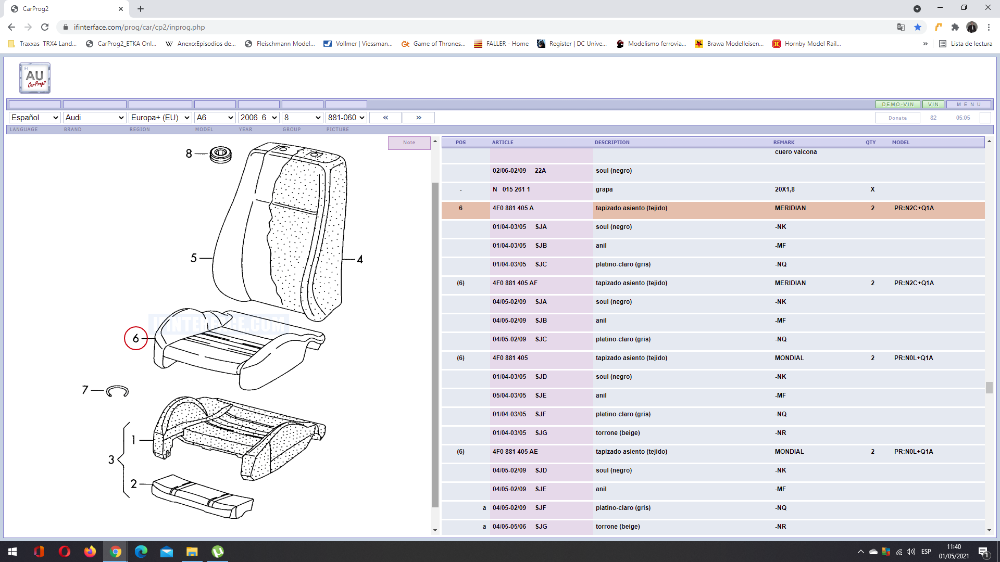The width and height of the screenshot is (1000, 562).
Task: Open the Model dropdown showing A6
Action: [x=215, y=117]
